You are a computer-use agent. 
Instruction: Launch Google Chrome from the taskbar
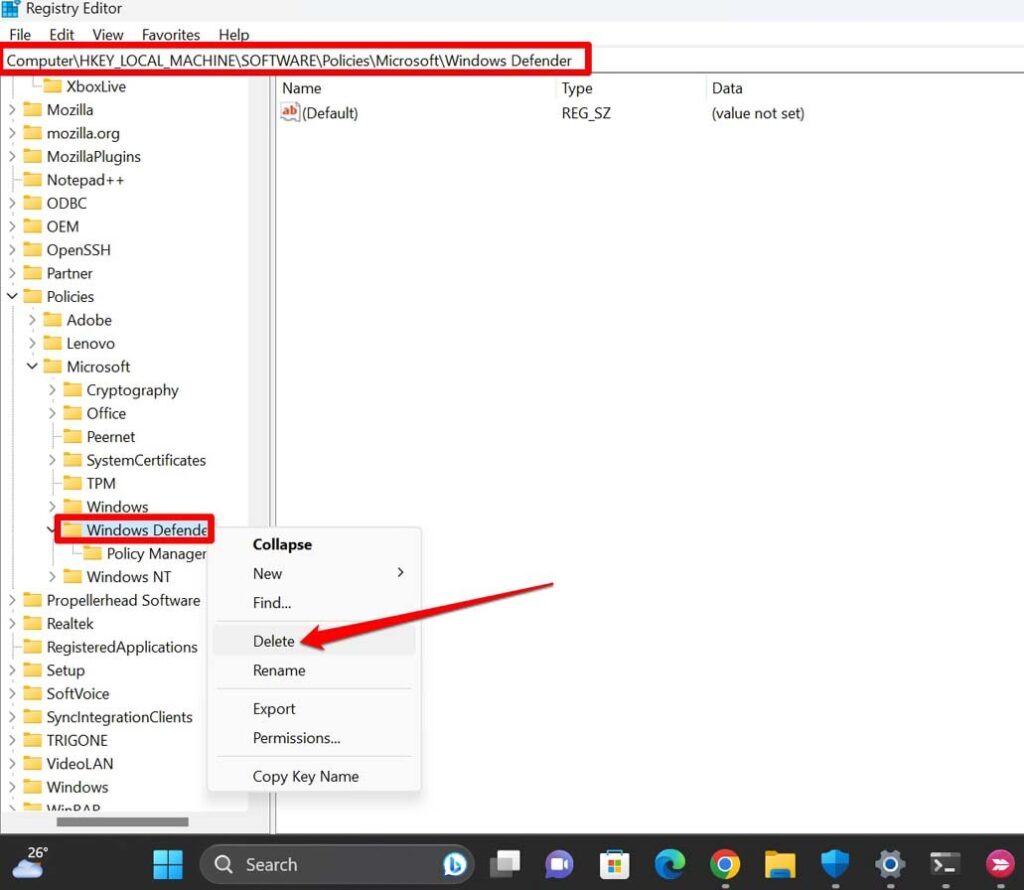(725, 864)
